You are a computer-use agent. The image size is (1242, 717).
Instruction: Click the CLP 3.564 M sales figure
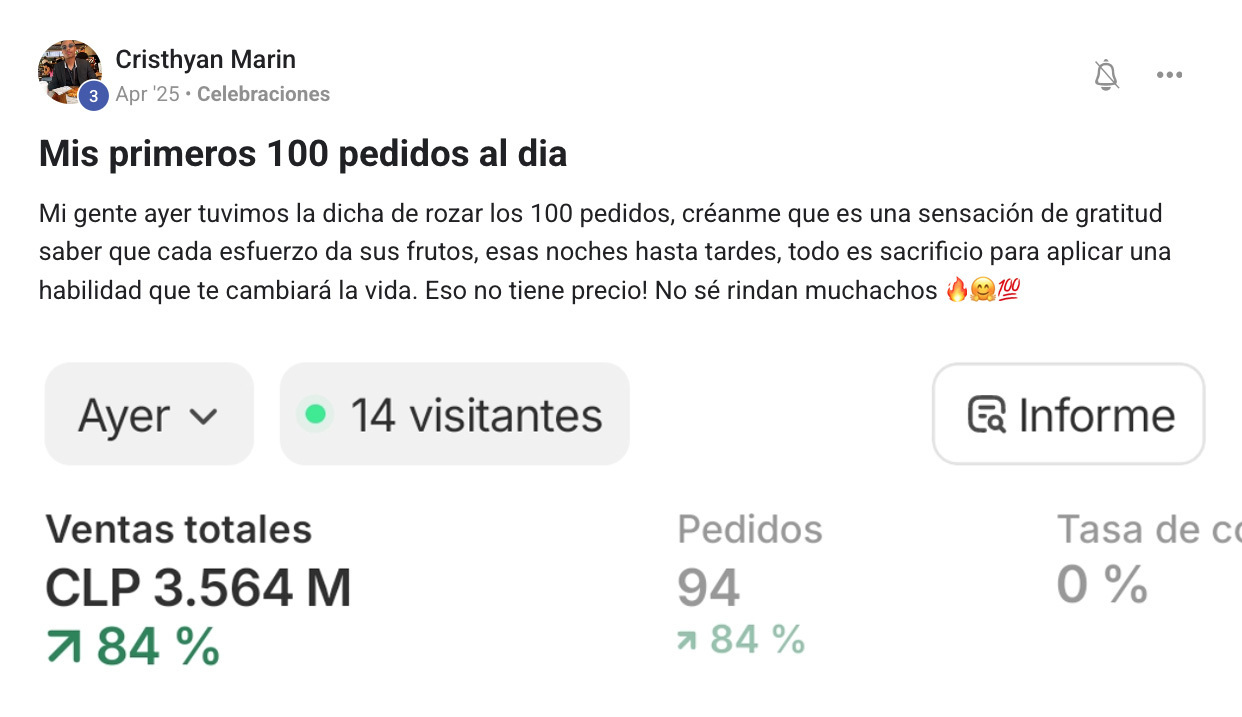199,588
